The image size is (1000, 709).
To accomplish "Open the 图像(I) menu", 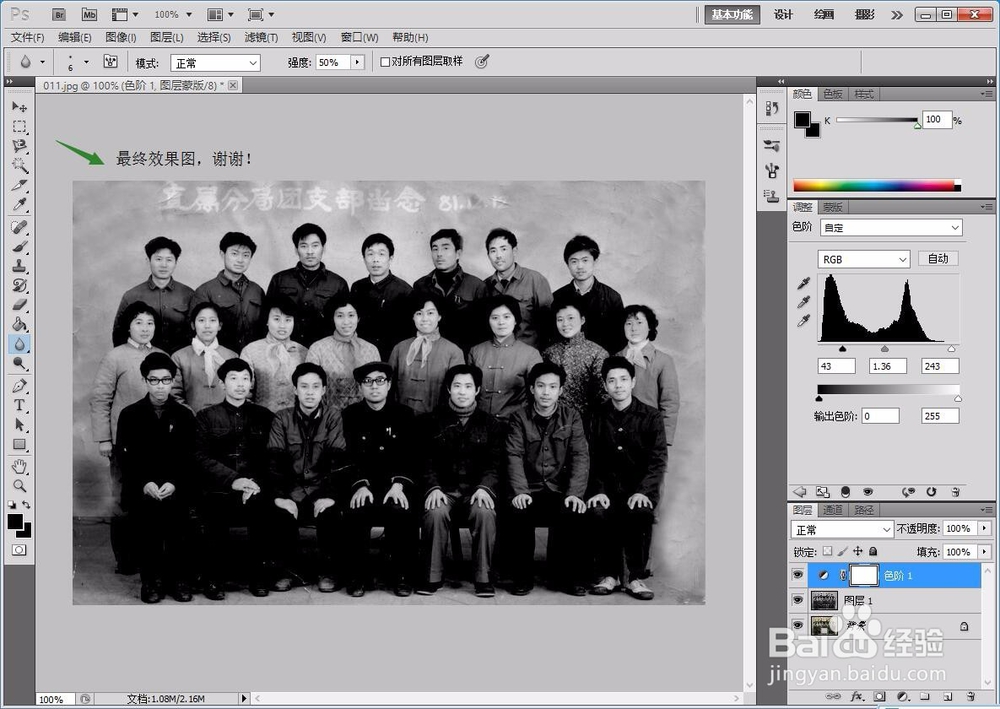I will 121,38.
